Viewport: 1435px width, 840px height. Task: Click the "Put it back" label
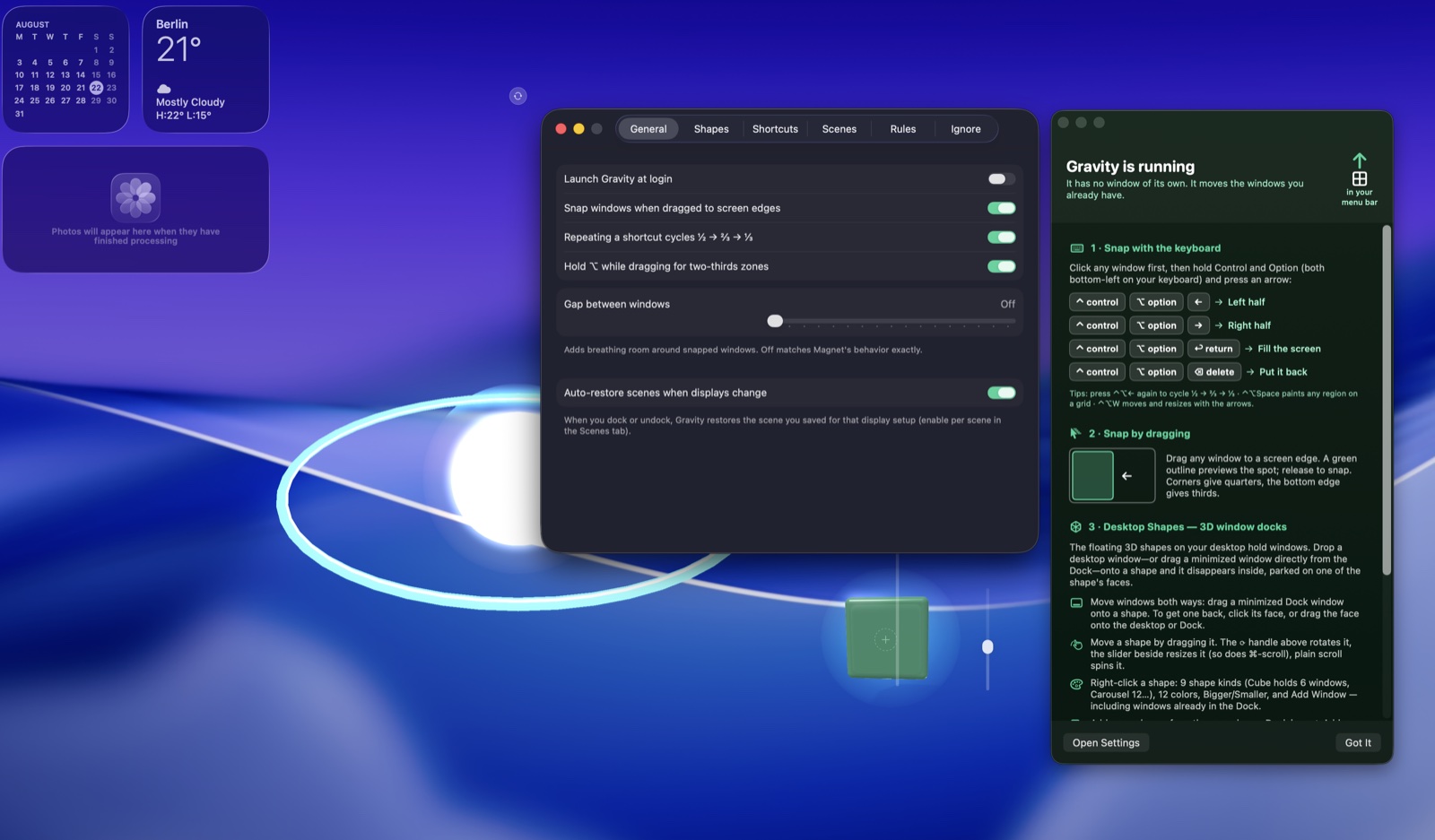(x=1283, y=372)
